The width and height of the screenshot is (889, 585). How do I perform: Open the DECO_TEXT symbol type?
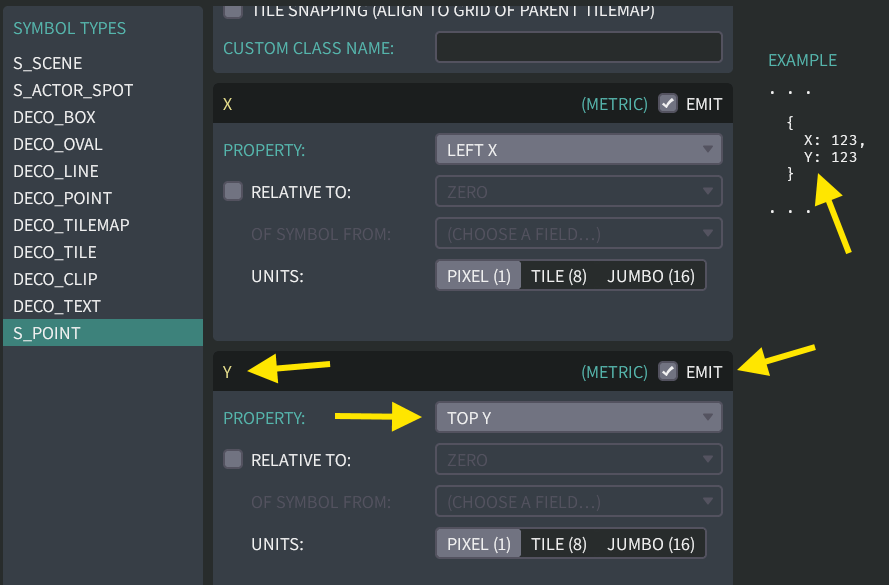point(57,306)
